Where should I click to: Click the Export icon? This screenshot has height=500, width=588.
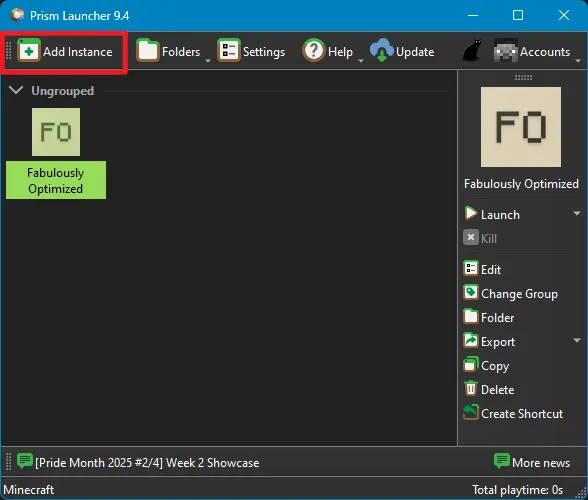point(471,341)
